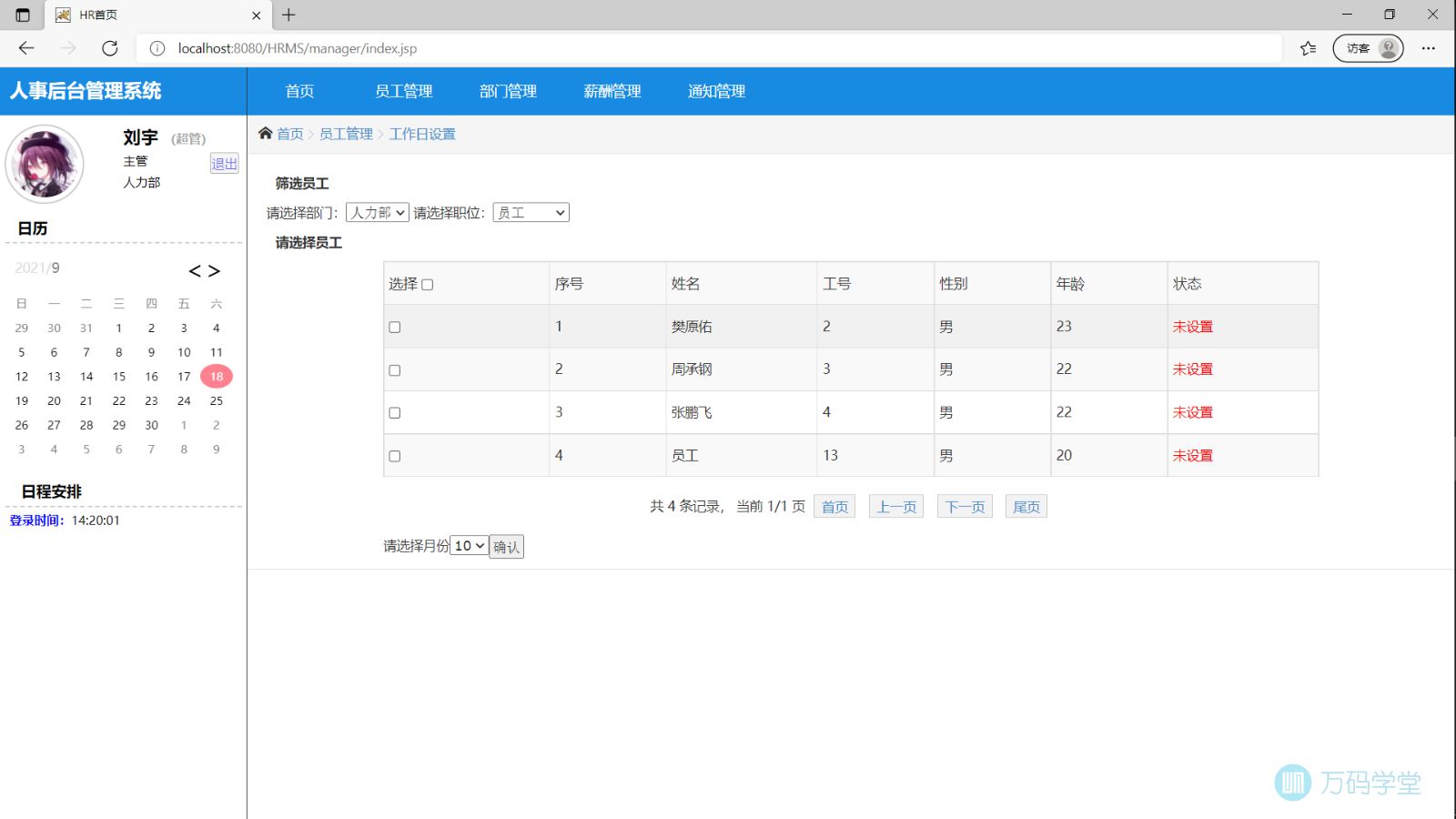Screen dimensions: 1456x819
Task: Open browser settings ellipsis menu
Action: tap(1429, 48)
